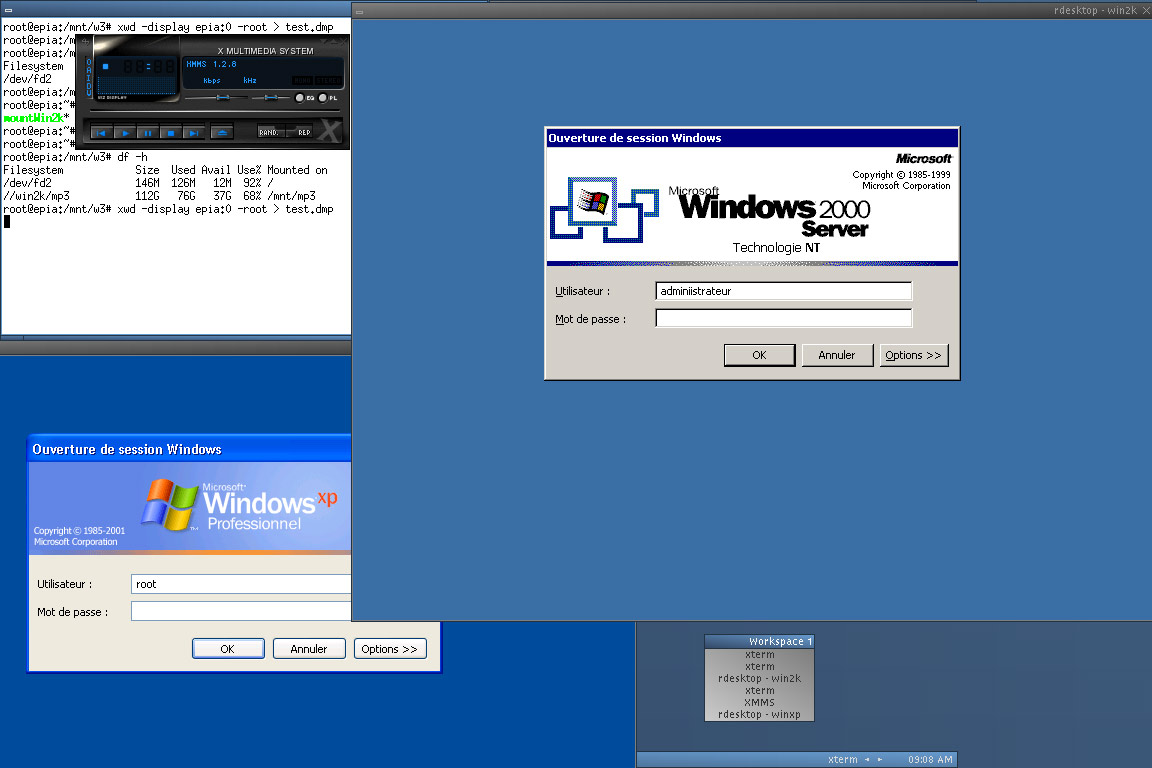1152x768 pixels.
Task: Click Annuler in the Windows XP login dialog
Action: point(309,649)
